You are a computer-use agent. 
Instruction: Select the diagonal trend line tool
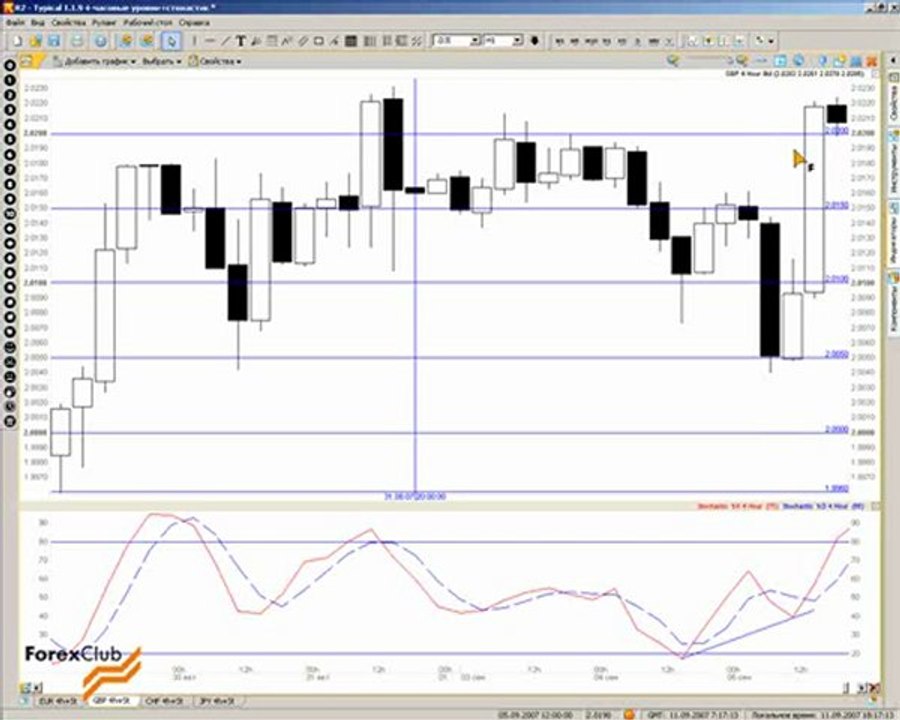pyautogui.click(x=226, y=41)
